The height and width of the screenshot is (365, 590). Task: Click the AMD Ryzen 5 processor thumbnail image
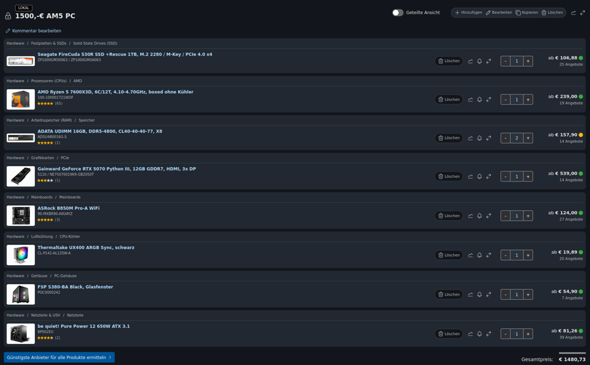tap(21, 99)
